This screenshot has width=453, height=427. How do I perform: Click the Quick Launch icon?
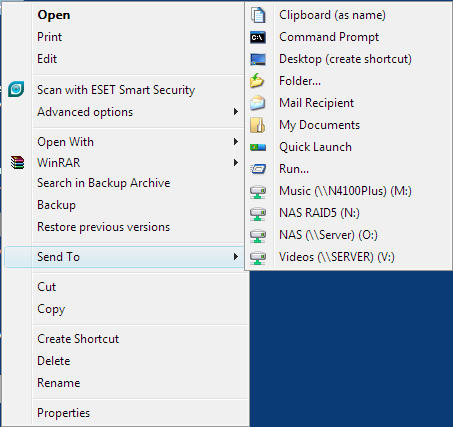click(258, 147)
